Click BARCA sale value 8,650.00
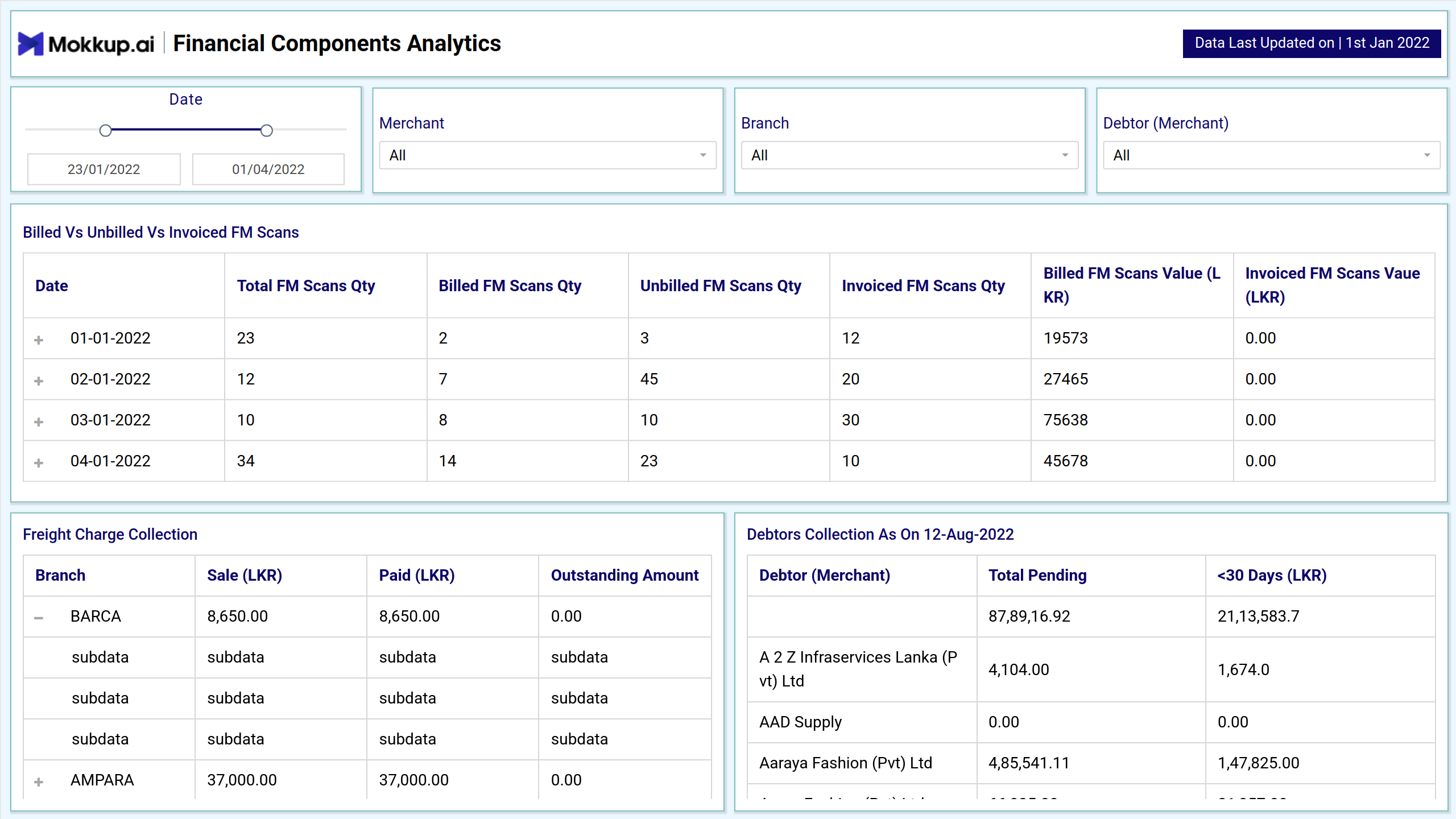1456x819 pixels. click(237, 616)
